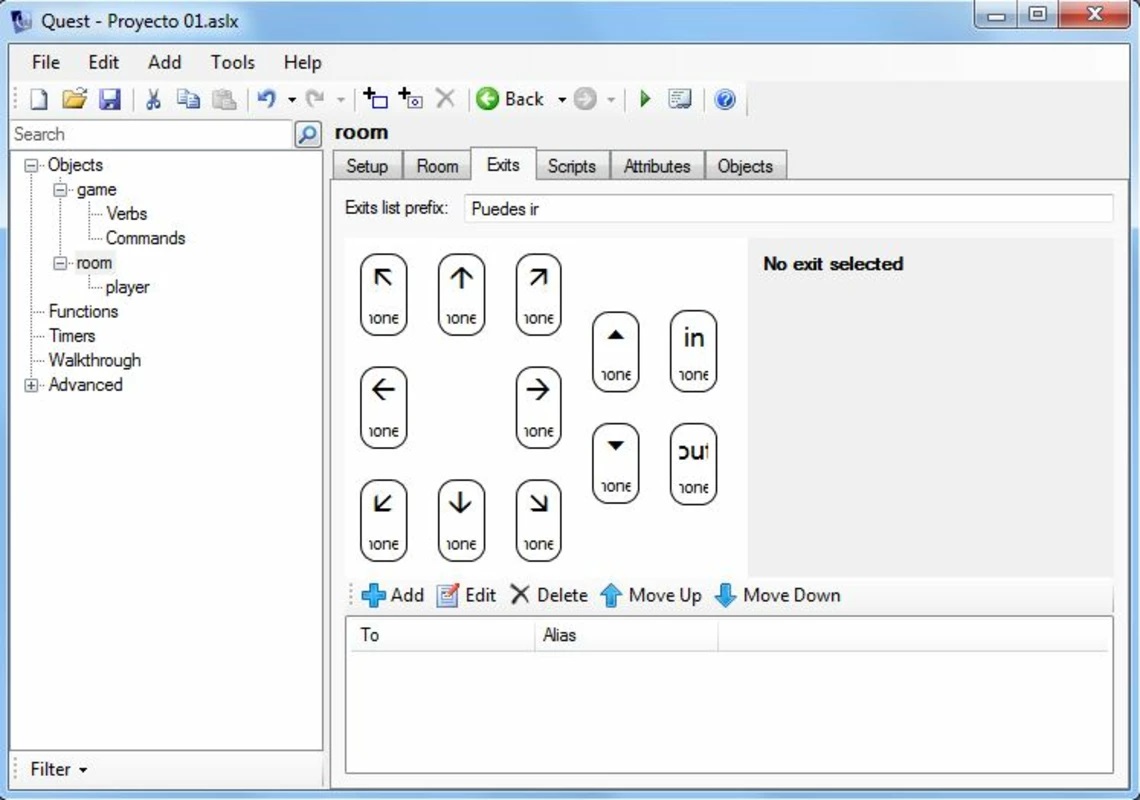
Task: Switch to the Scripts tab
Action: pyautogui.click(x=571, y=166)
